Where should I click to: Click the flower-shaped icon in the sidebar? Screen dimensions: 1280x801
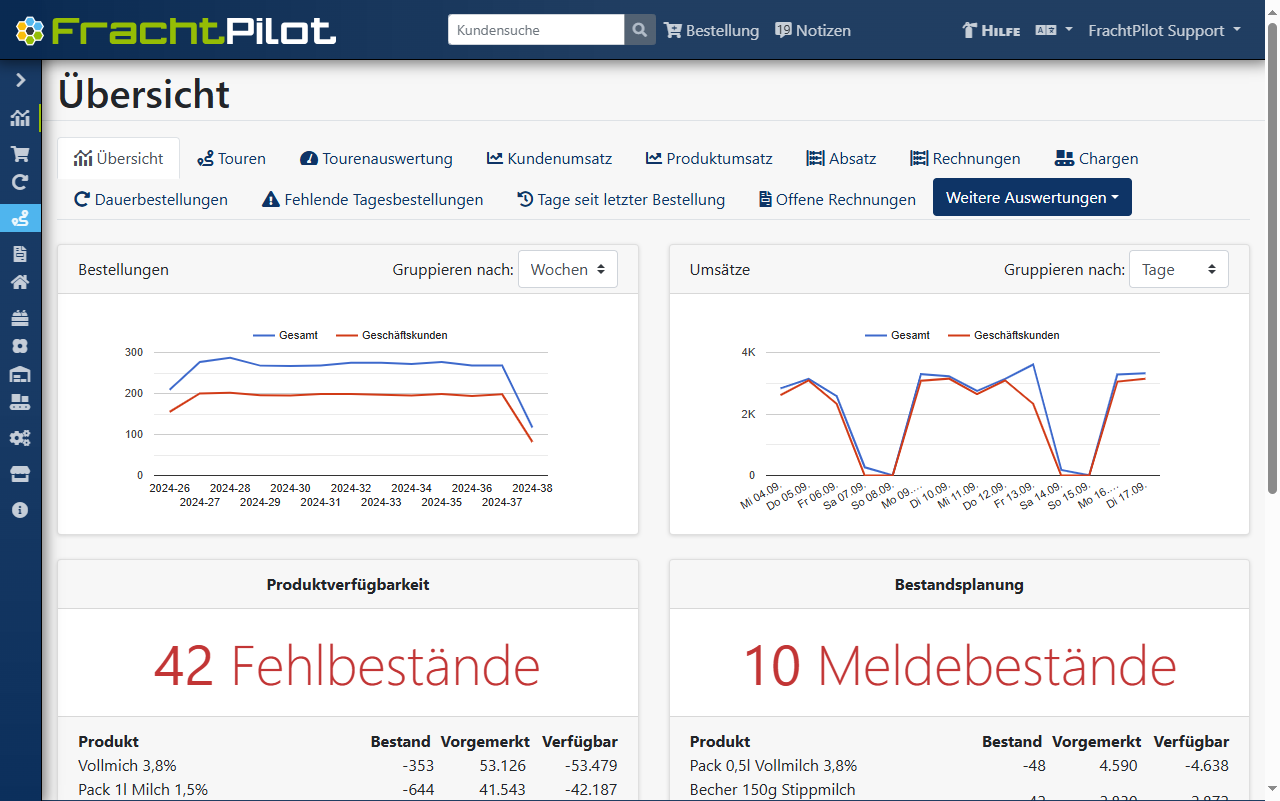pos(20,346)
